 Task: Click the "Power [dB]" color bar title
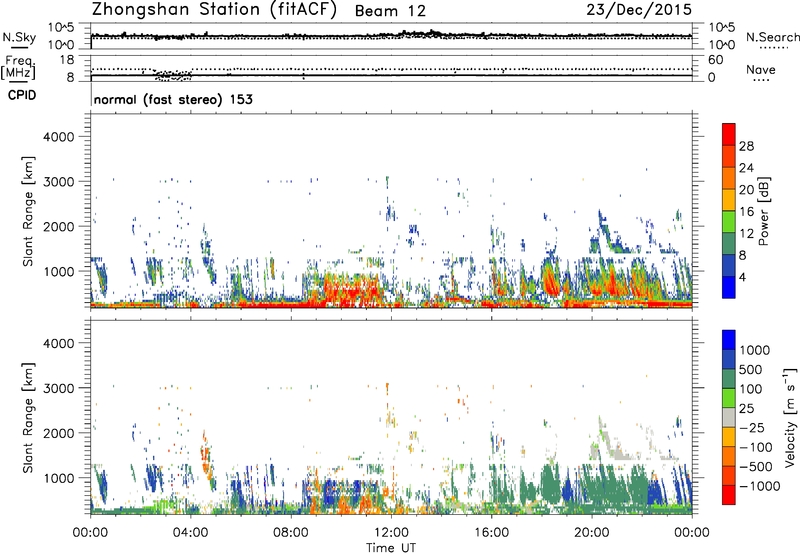click(763, 211)
